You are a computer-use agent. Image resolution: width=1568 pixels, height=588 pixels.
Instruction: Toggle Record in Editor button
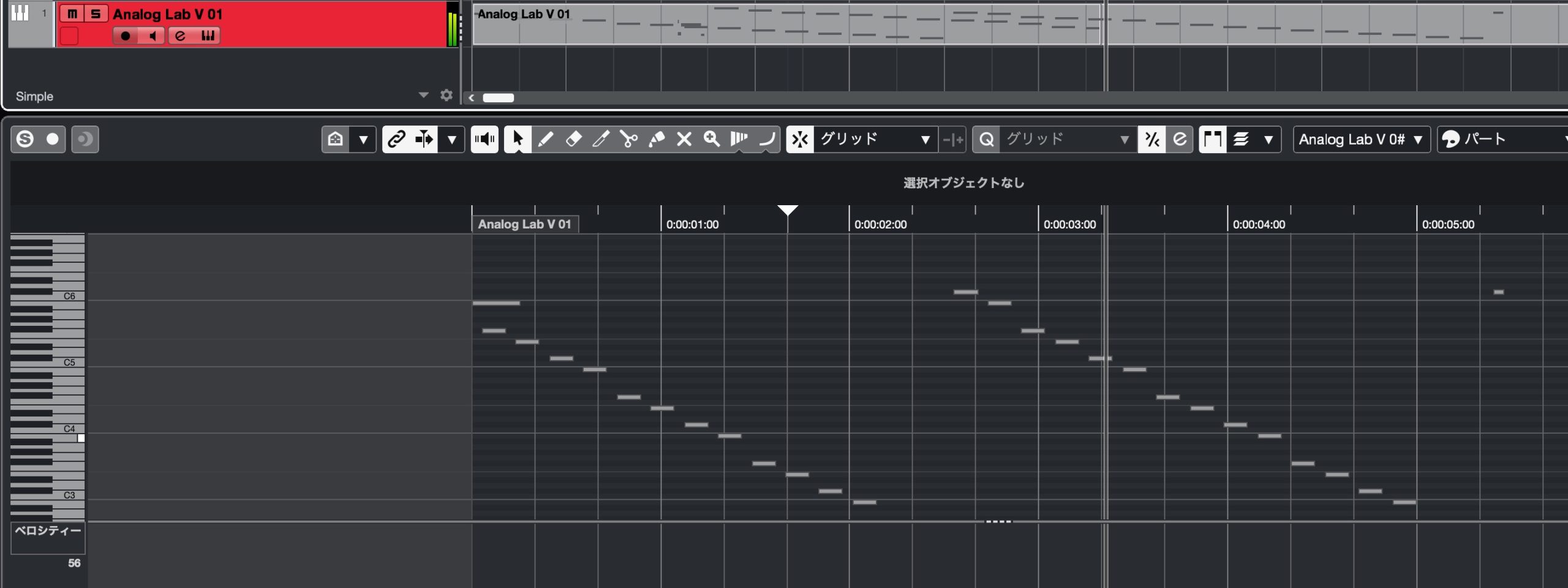tap(53, 139)
